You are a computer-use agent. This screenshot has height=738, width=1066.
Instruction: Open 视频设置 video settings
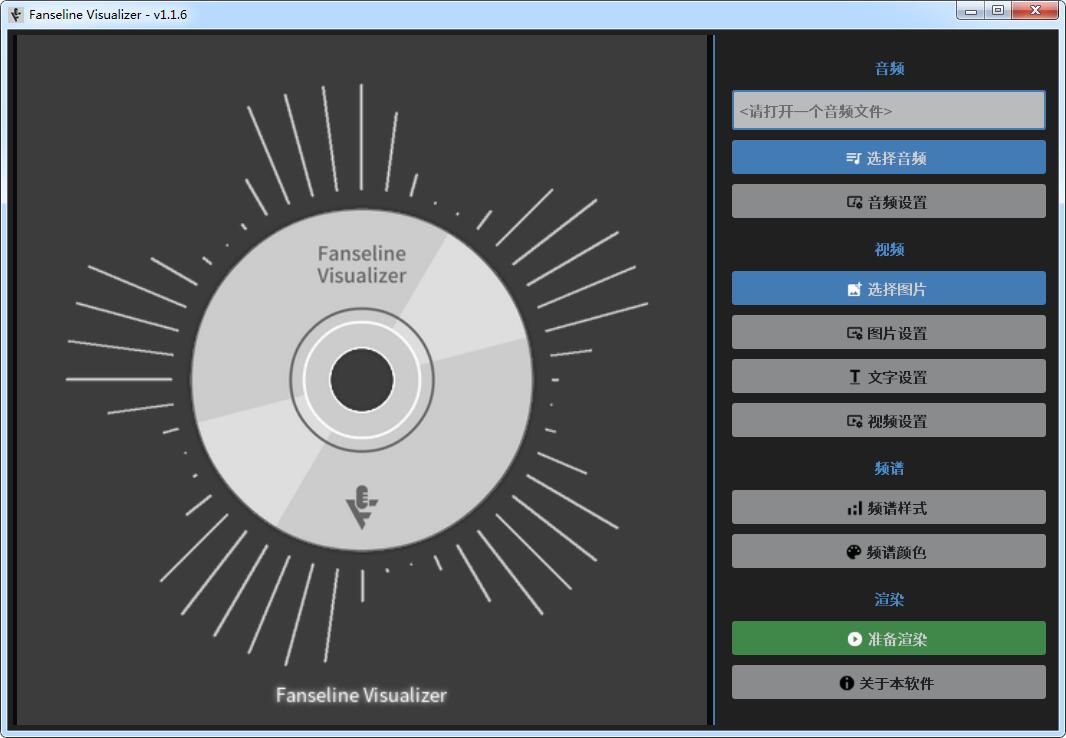(x=889, y=421)
